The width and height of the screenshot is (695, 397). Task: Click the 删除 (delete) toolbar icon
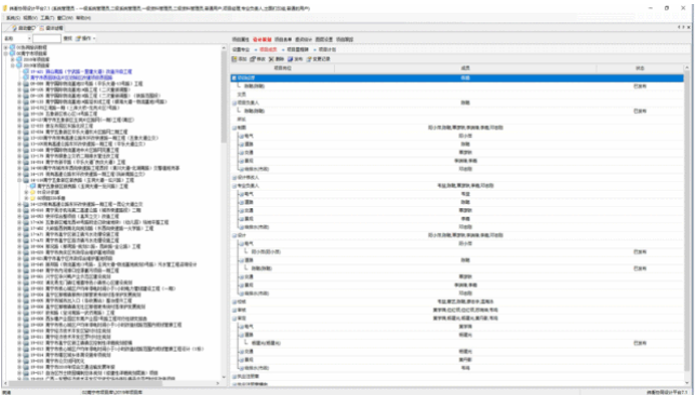coord(271,59)
